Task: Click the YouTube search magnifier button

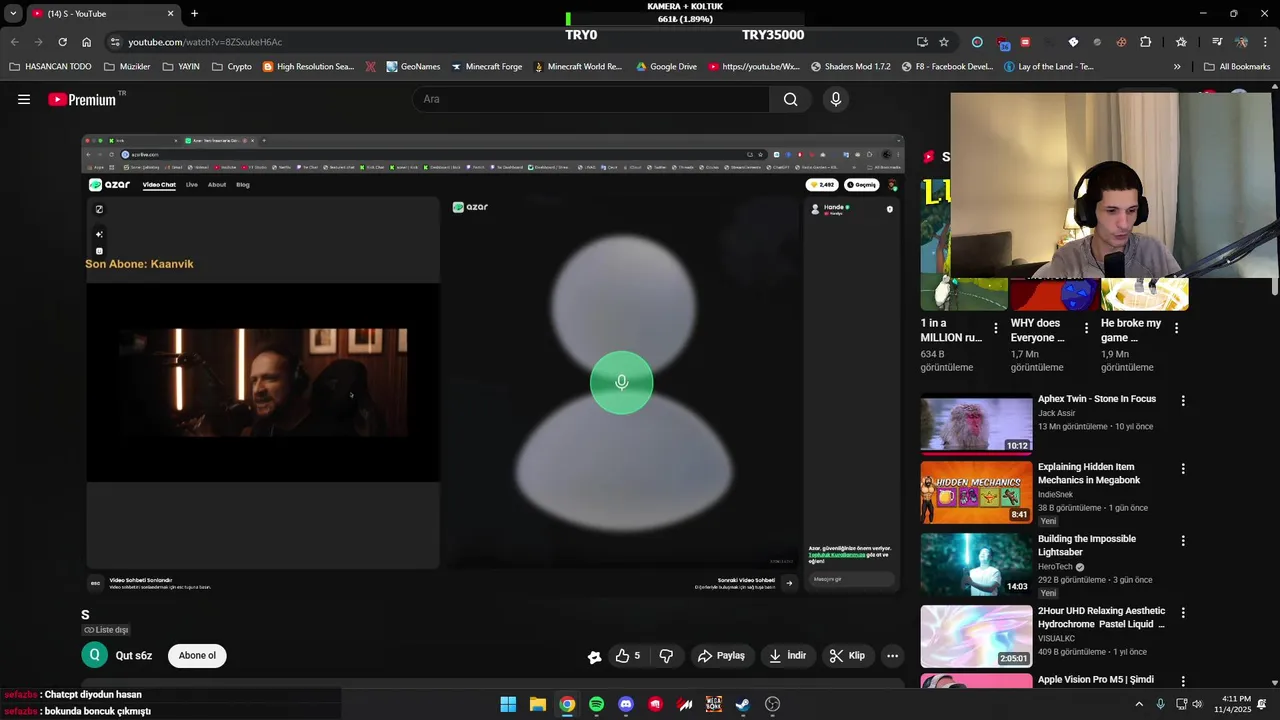Action: coord(790,99)
